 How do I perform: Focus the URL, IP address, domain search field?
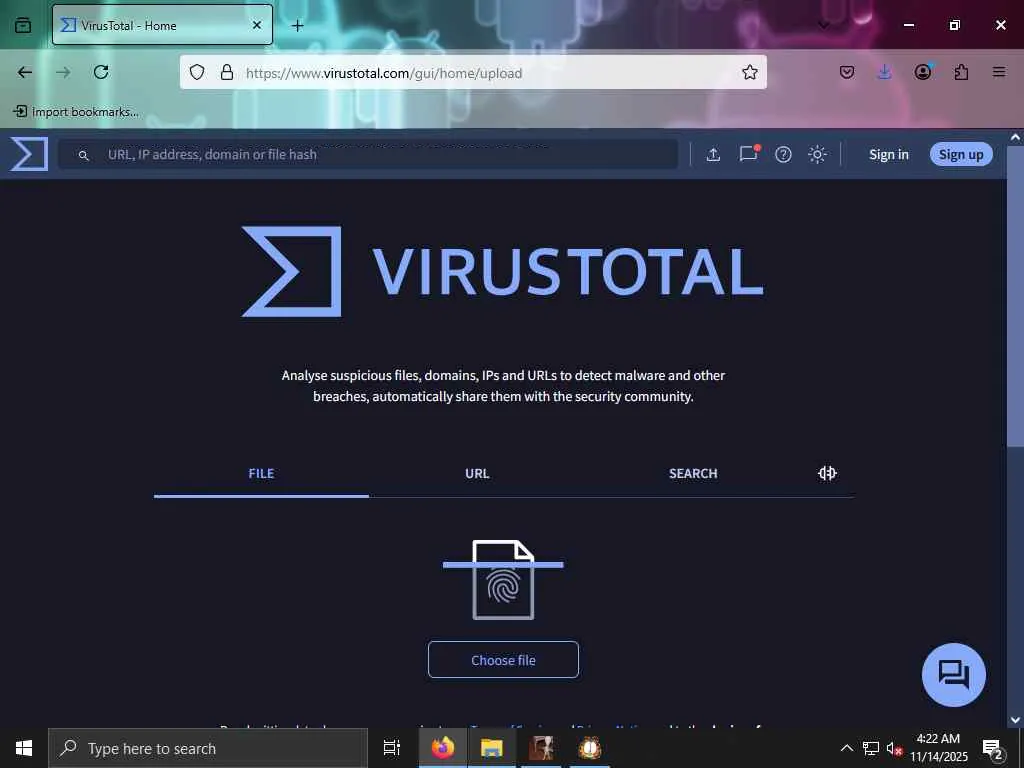click(x=368, y=154)
